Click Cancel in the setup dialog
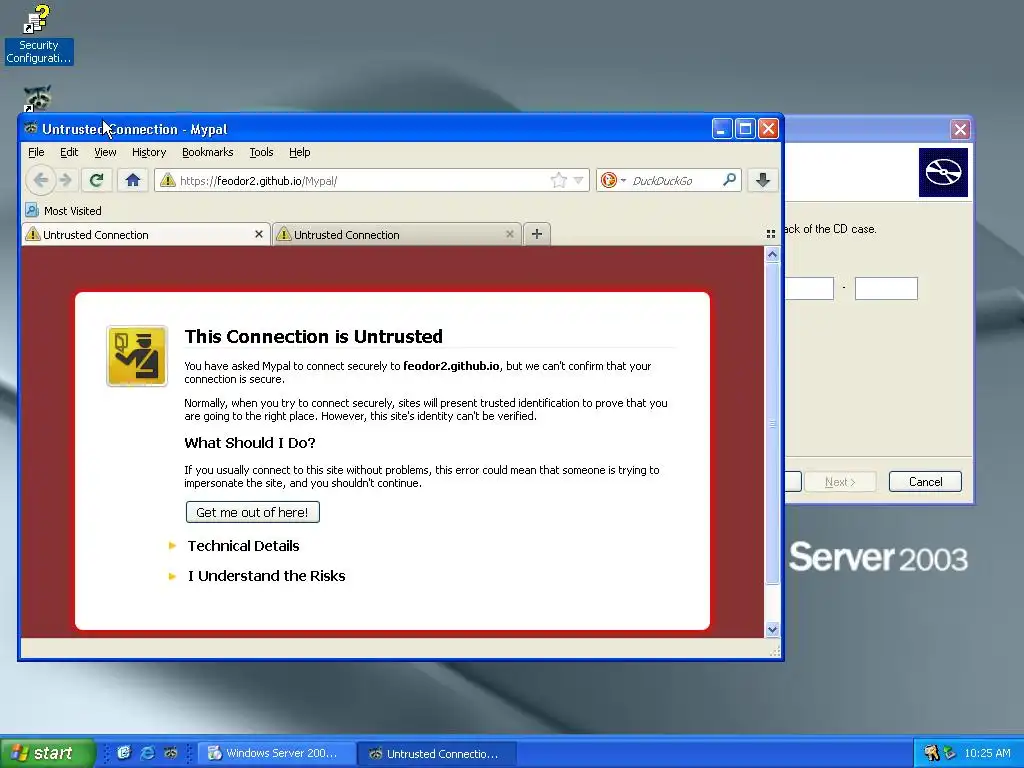The image size is (1024, 768). point(925,482)
